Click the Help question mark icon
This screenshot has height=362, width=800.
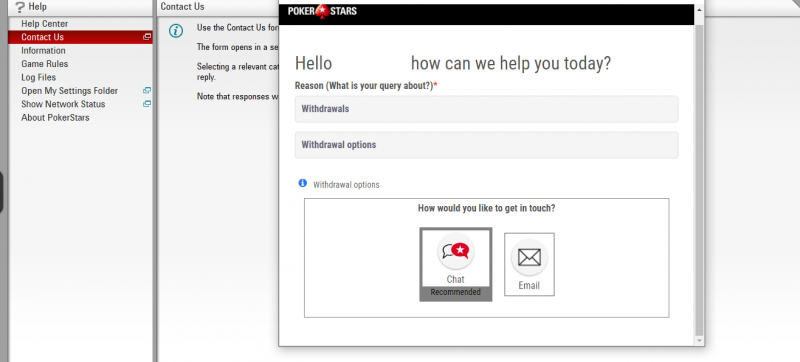[20, 8]
